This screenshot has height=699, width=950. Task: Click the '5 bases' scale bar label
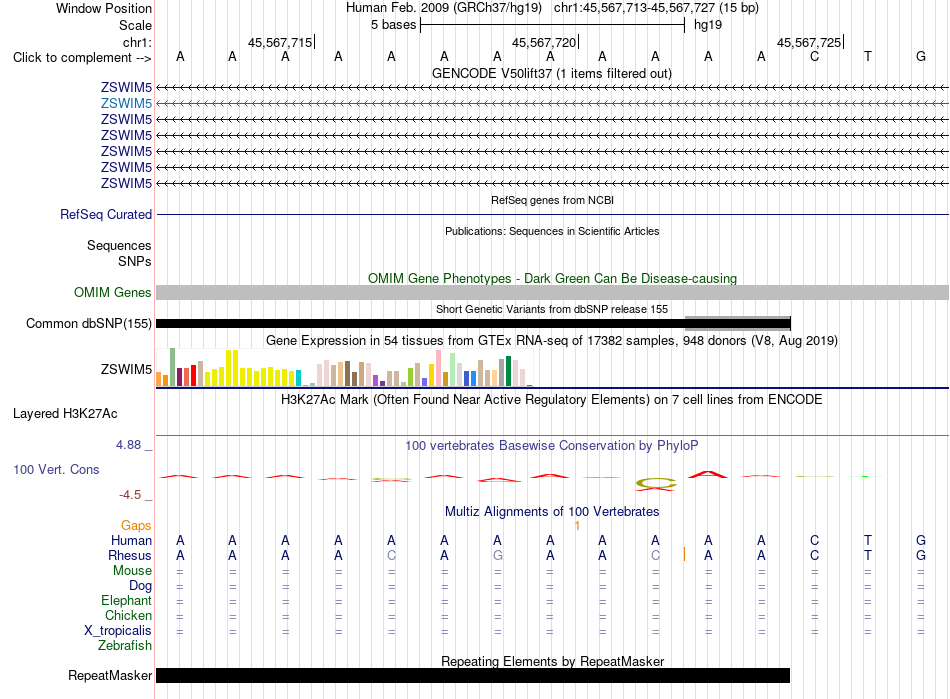(x=393, y=25)
